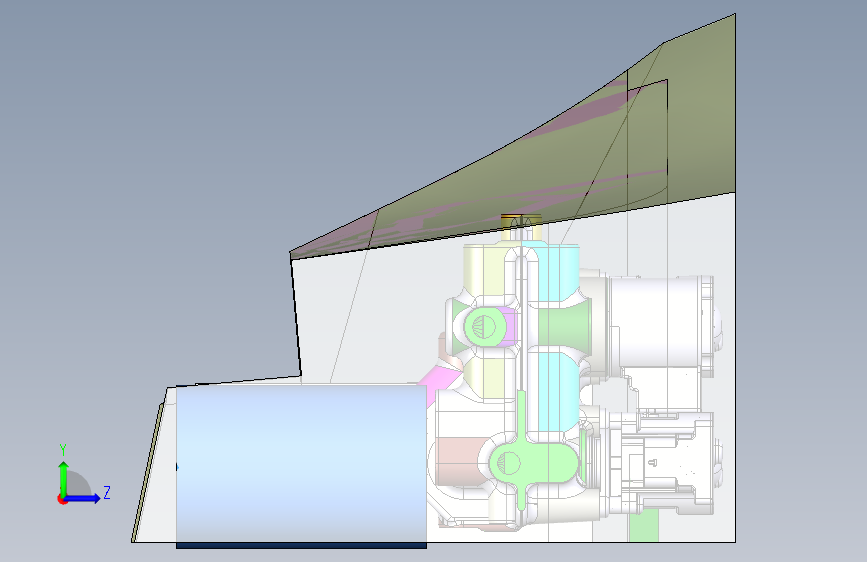Image resolution: width=867 pixels, height=562 pixels.
Task: Select the upper green circular port
Action: 485,326
